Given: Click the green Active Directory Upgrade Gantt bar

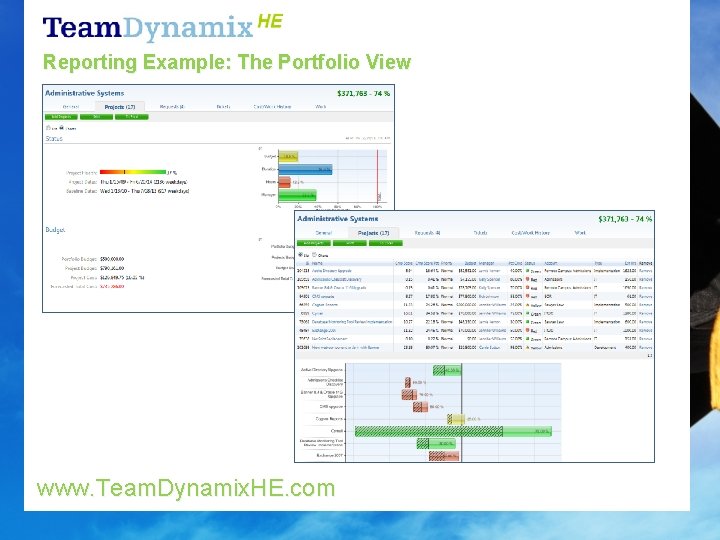Looking at the screenshot, I should click(447, 370).
